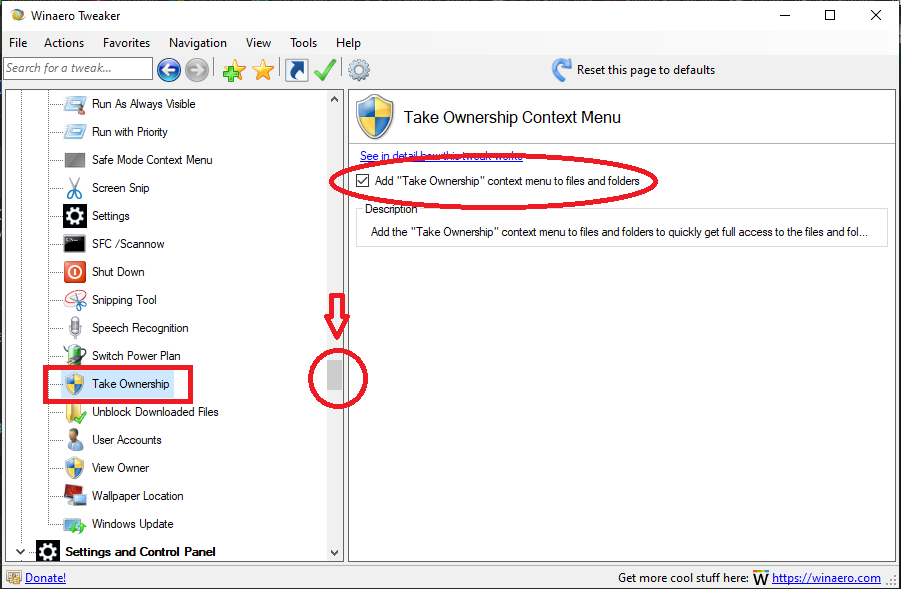Click the Search for a tweak field
The height and width of the screenshot is (589, 901).
coord(78,68)
